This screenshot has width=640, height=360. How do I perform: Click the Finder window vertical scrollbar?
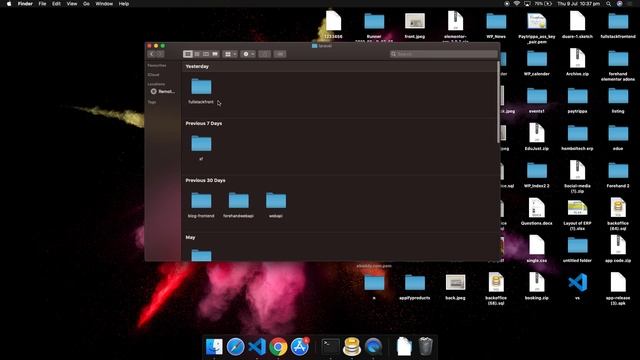[498, 102]
